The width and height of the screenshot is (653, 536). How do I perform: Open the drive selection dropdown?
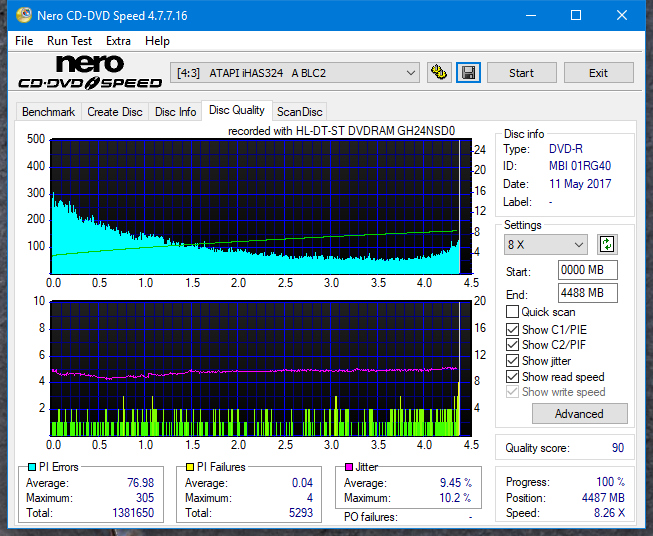[x=295, y=73]
